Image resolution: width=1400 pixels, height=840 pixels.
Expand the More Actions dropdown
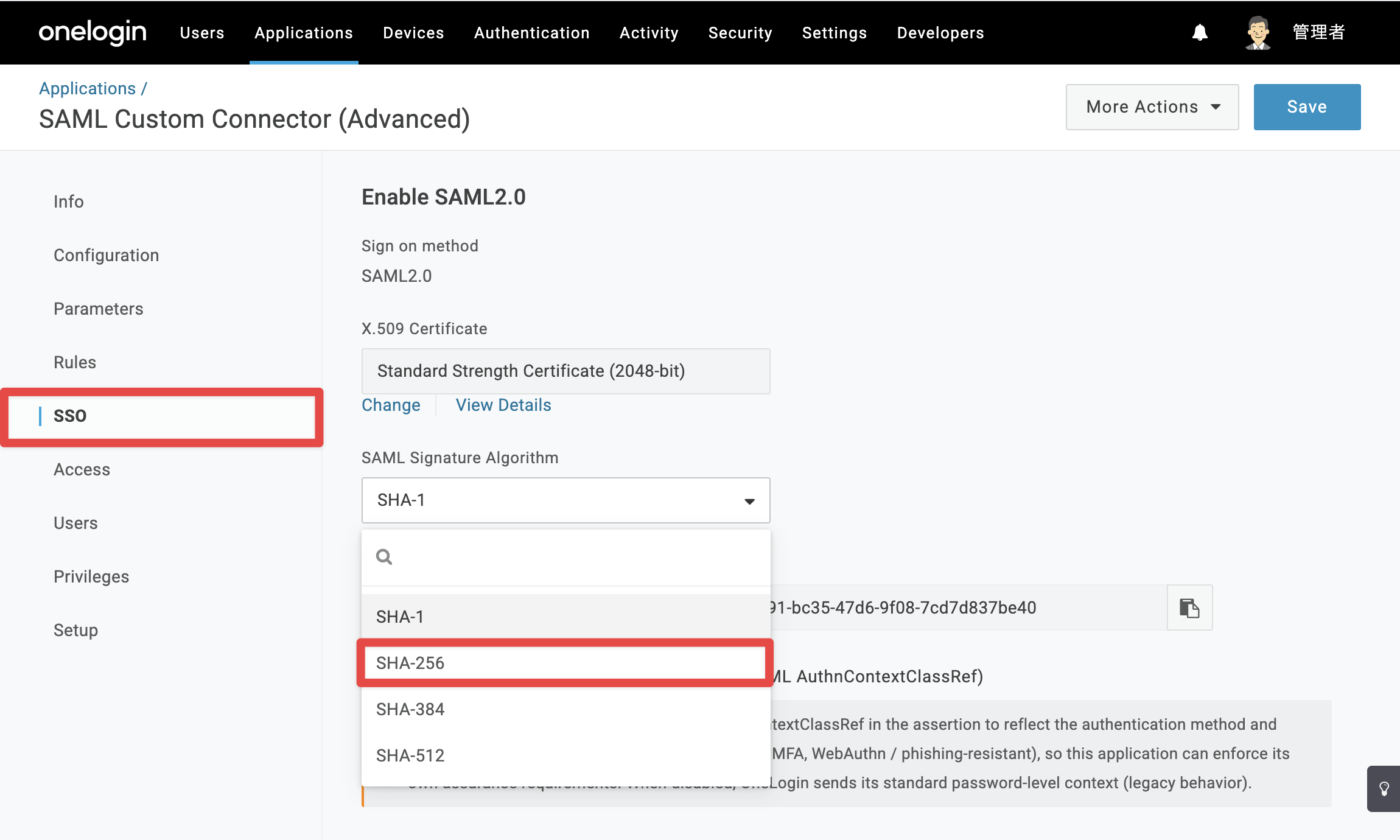1152,107
